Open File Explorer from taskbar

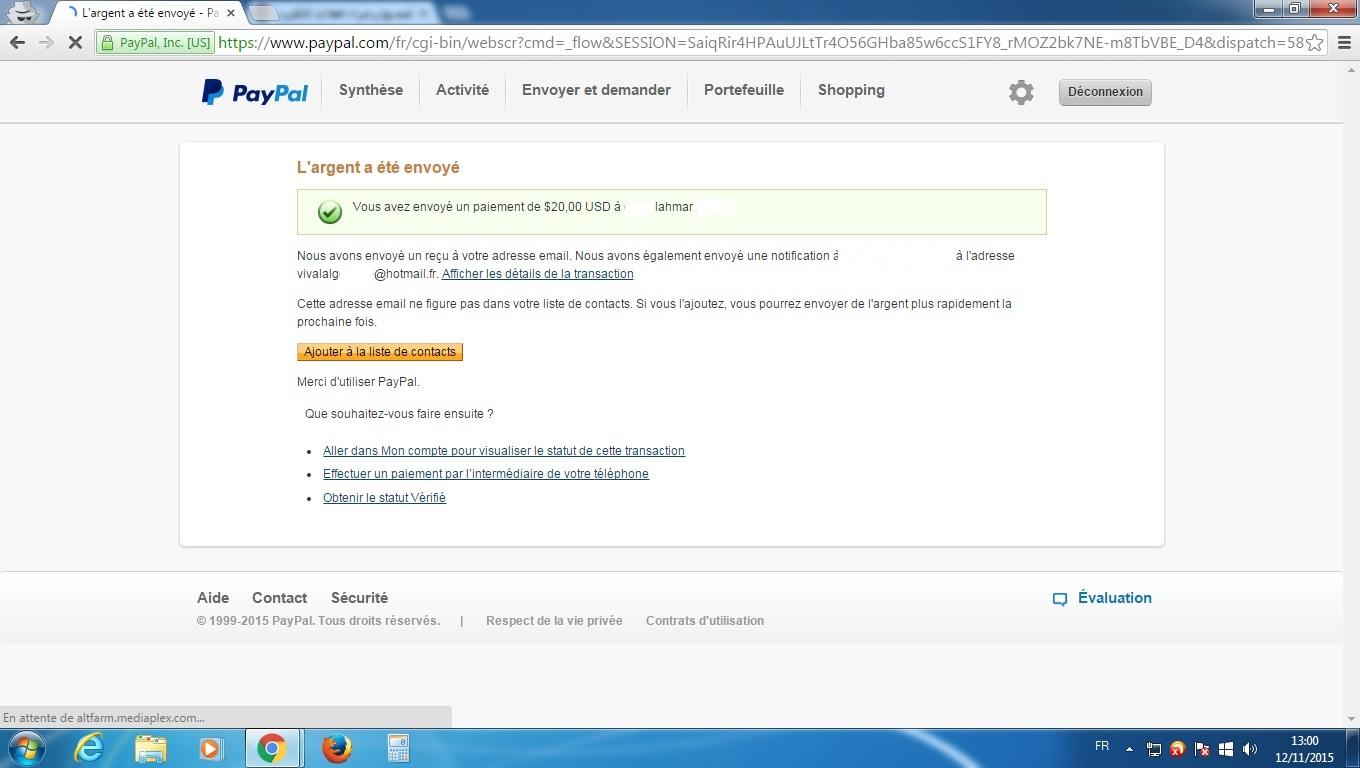point(151,748)
